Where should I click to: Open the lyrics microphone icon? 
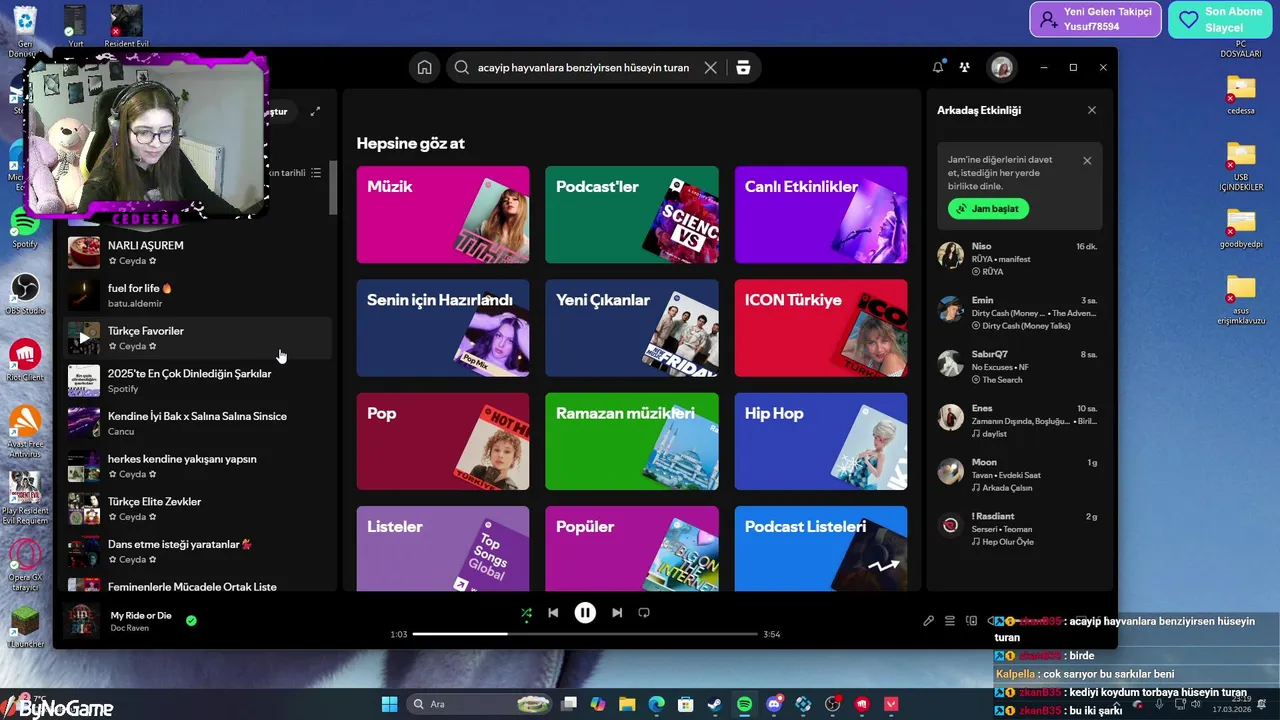(928, 621)
